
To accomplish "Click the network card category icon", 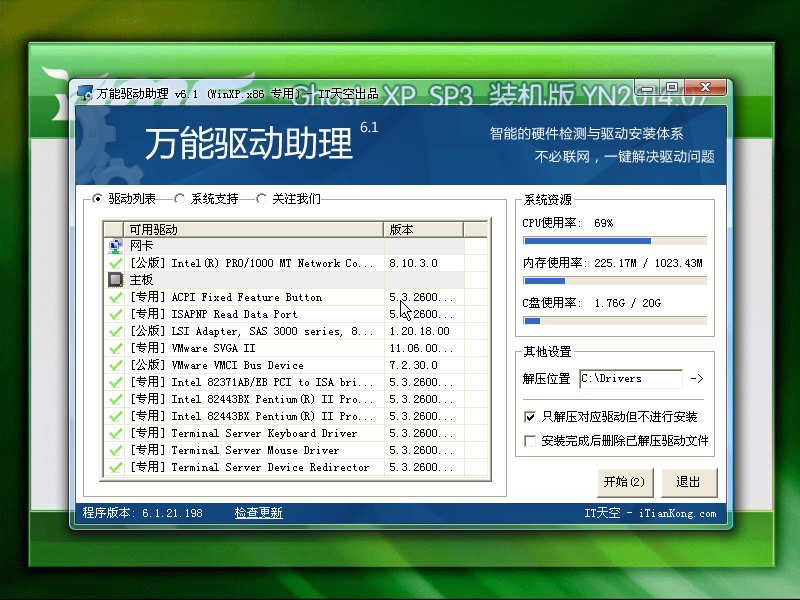I will [115, 246].
